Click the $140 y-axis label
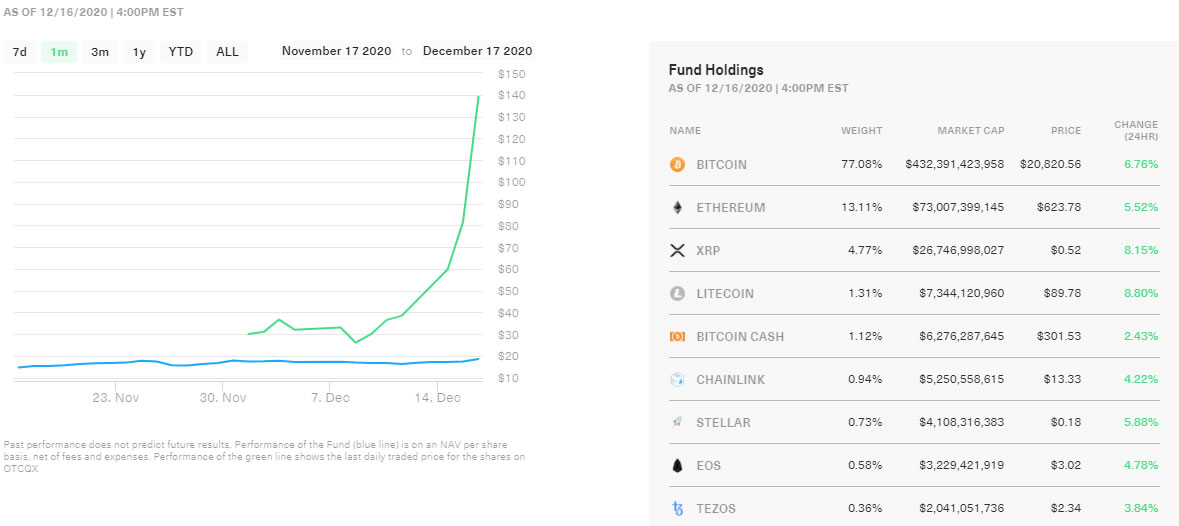The image size is (1179, 526). pos(511,95)
